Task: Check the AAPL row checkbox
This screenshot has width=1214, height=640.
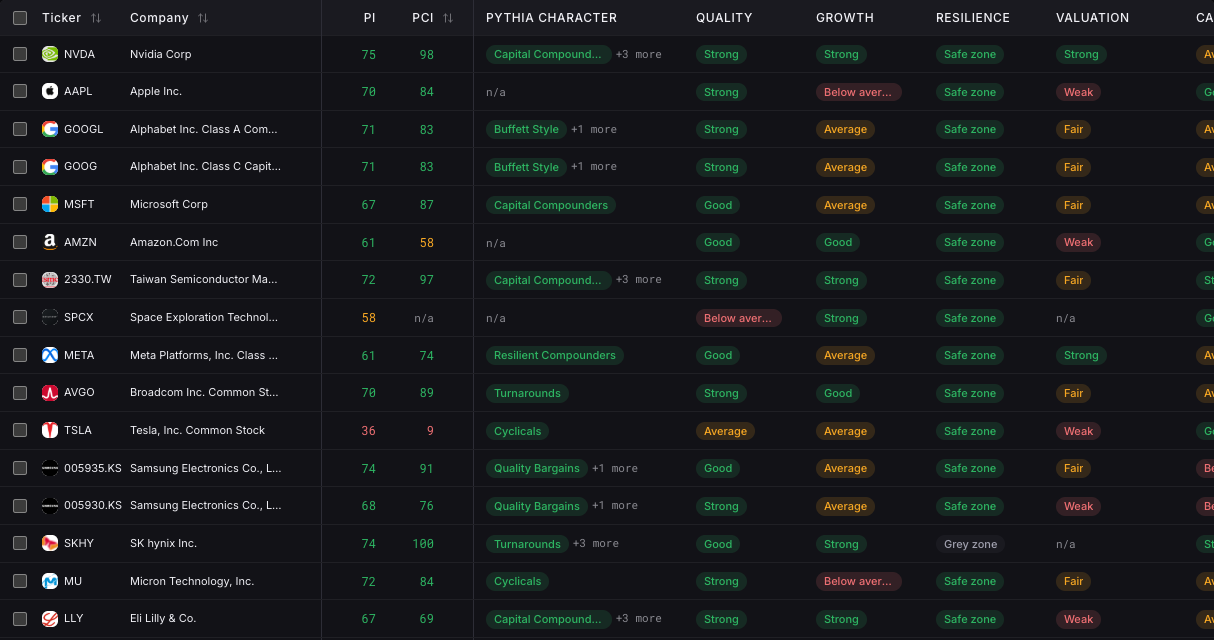Action: (x=20, y=91)
